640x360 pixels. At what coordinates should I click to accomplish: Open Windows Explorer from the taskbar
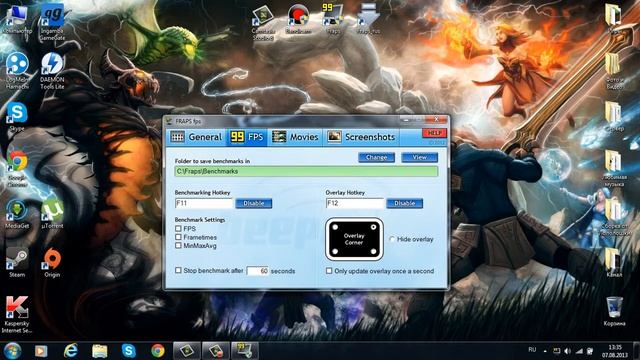tap(100, 351)
